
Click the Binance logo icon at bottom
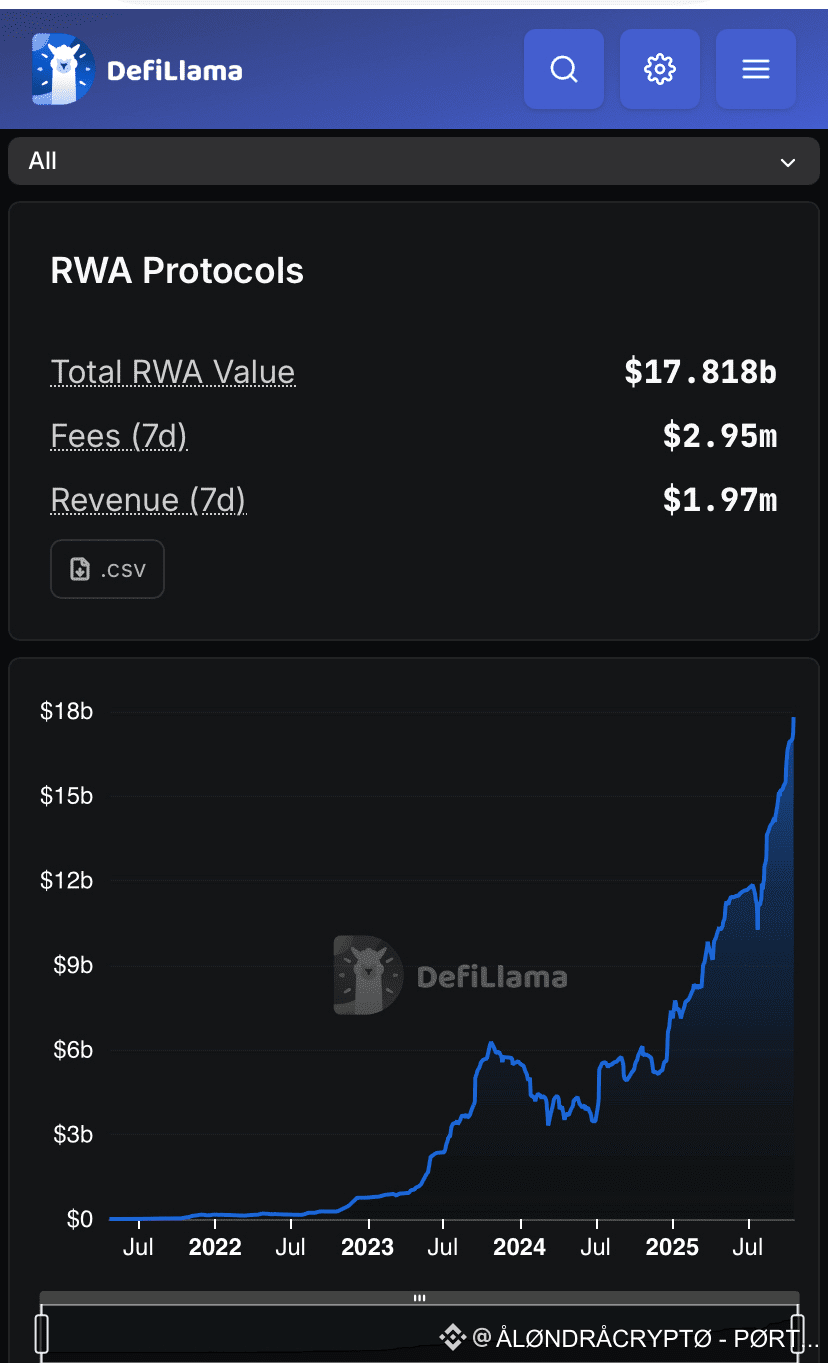pos(452,1337)
